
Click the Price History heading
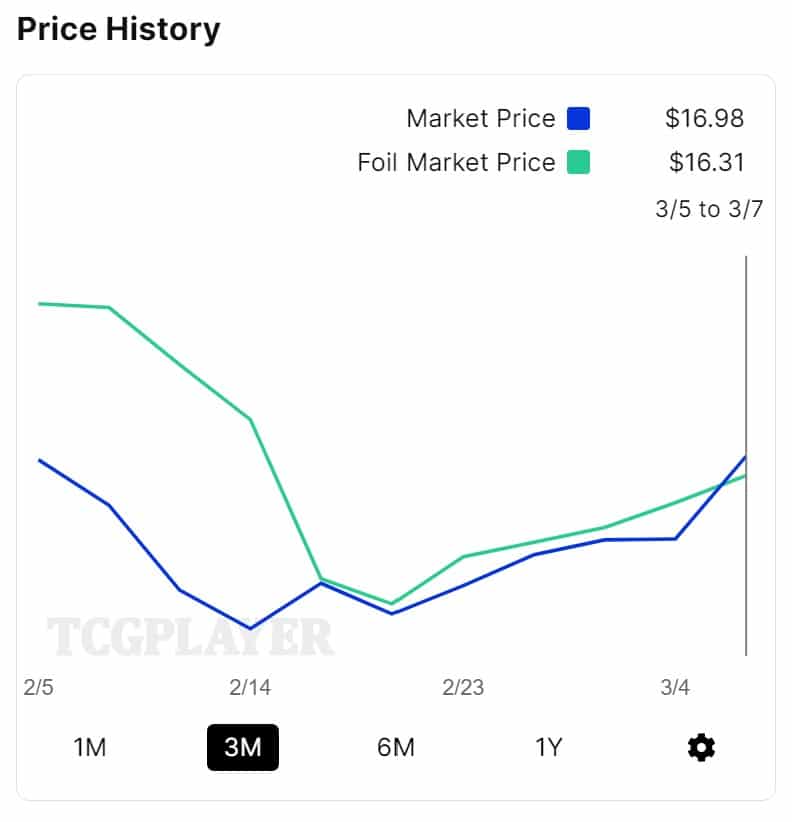tap(118, 30)
